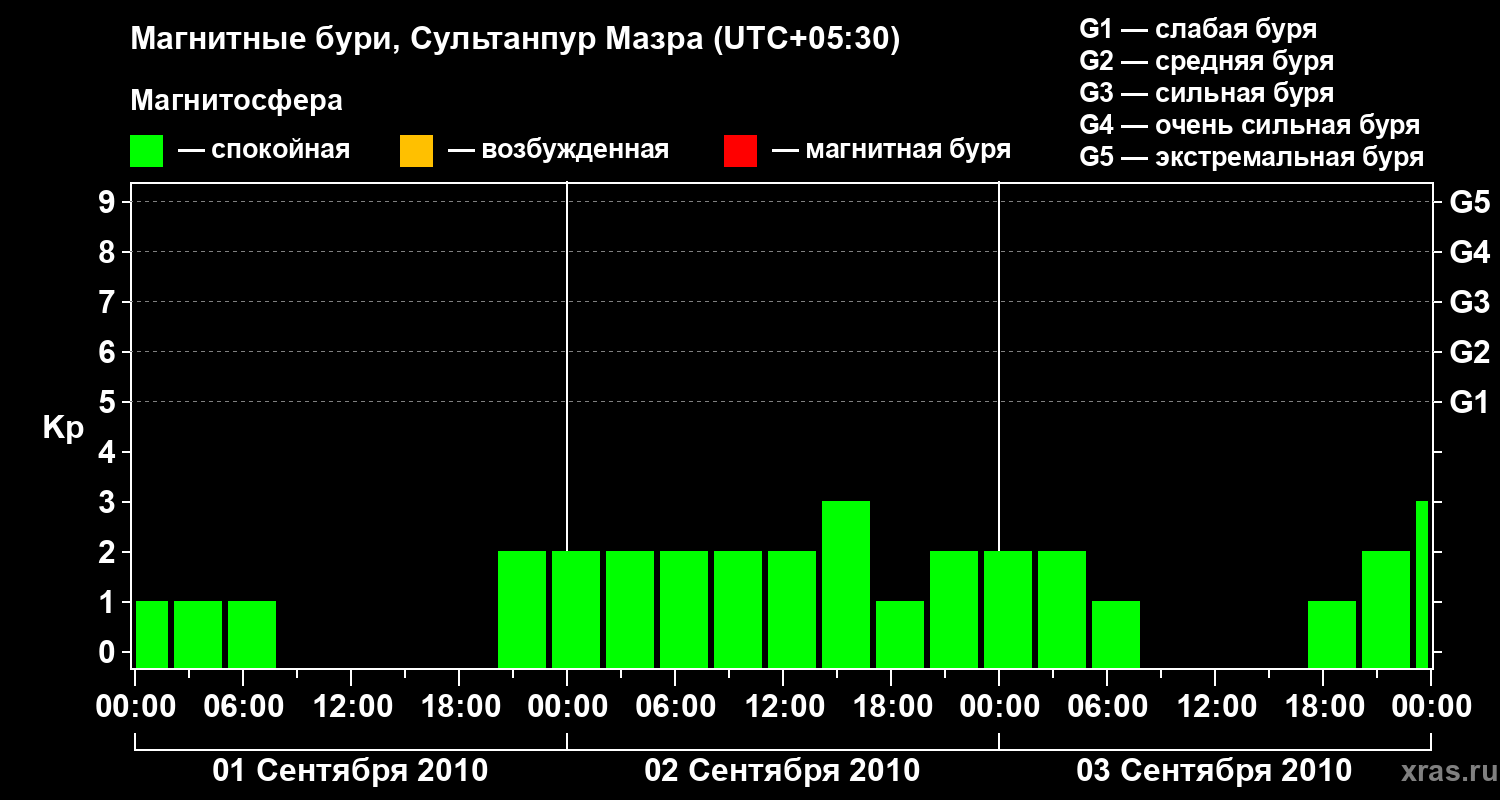Click the "G5 — экстремальная буря" legend entry
1500x800 pixels.
pyautogui.click(x=1251, y=157)
